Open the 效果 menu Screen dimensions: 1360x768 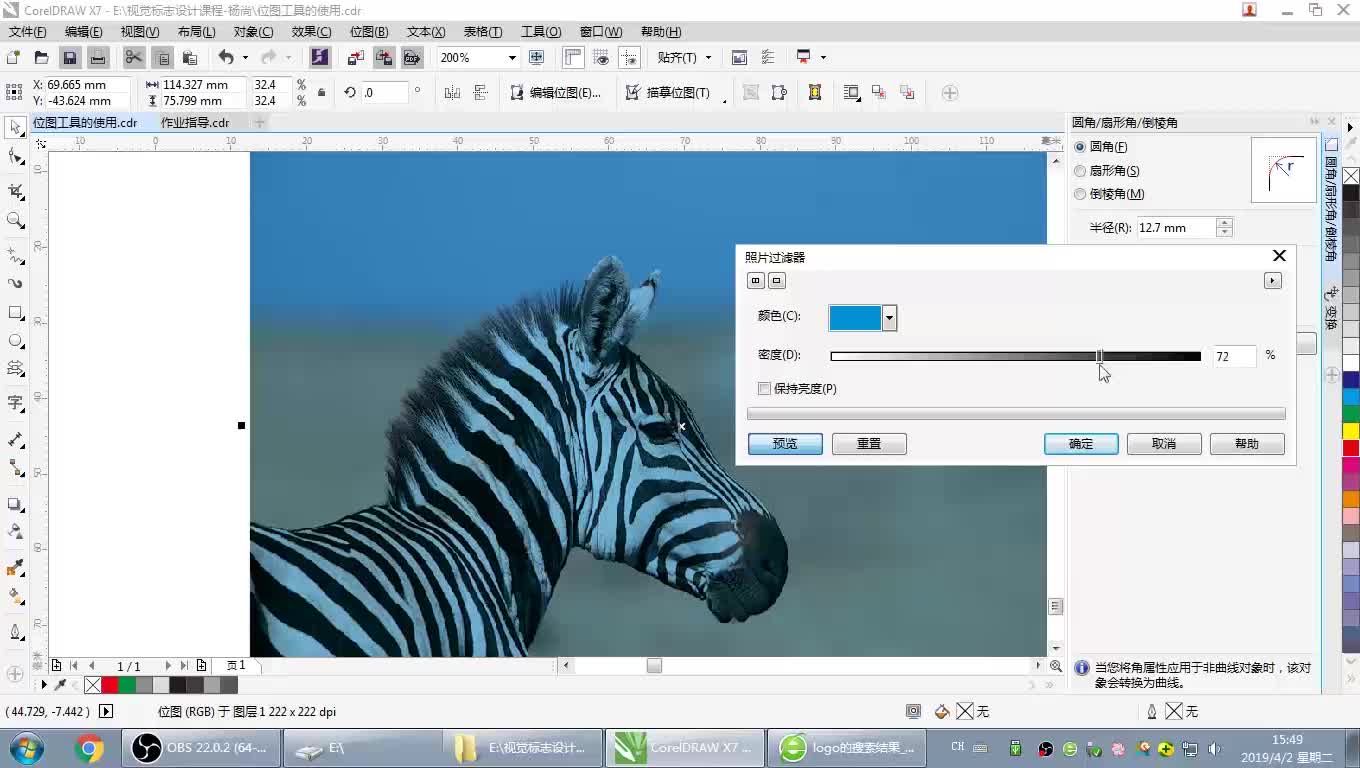(x=311, y=32)
